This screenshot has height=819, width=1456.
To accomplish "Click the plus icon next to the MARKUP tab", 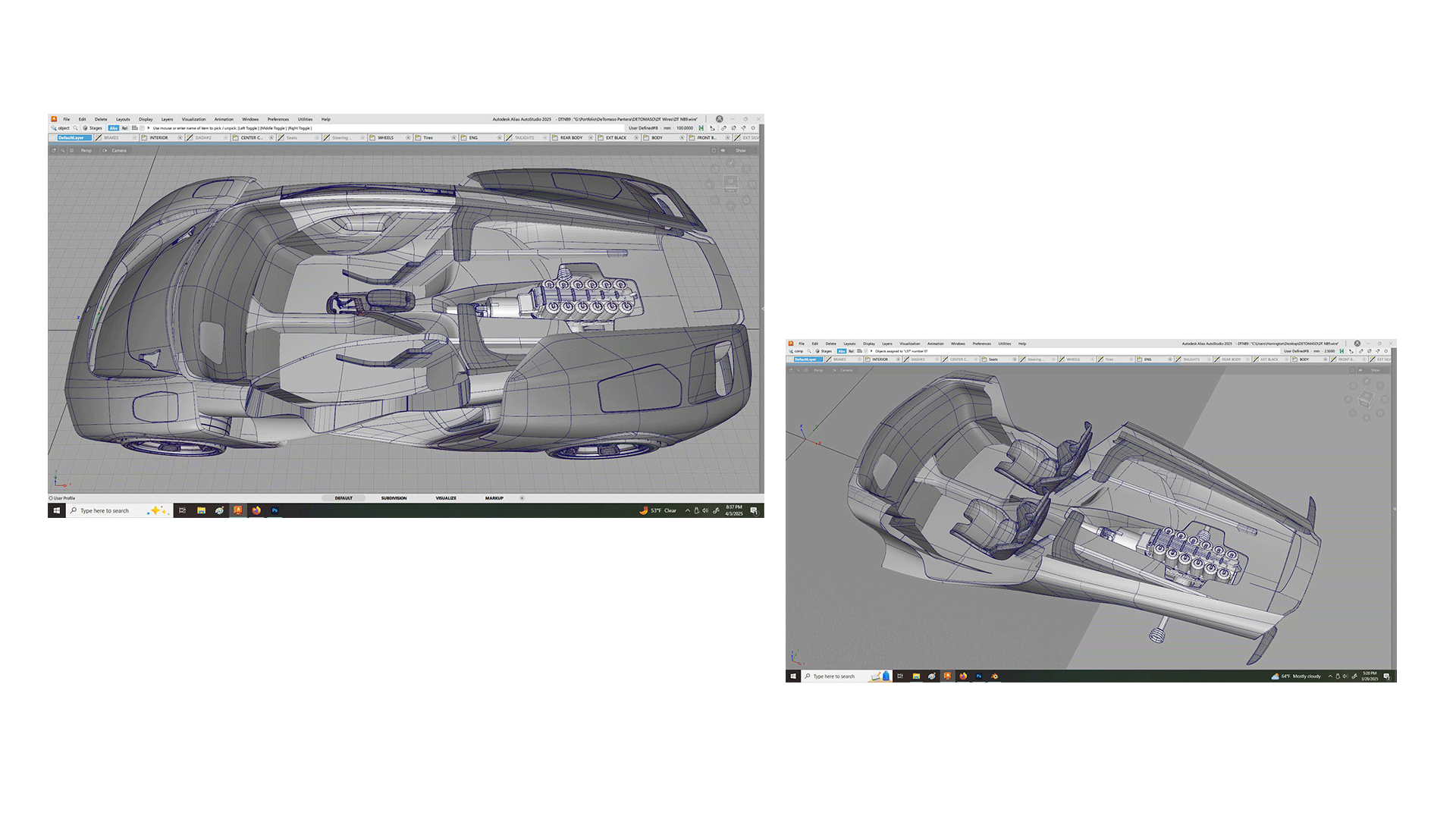I will pos(522,498).
